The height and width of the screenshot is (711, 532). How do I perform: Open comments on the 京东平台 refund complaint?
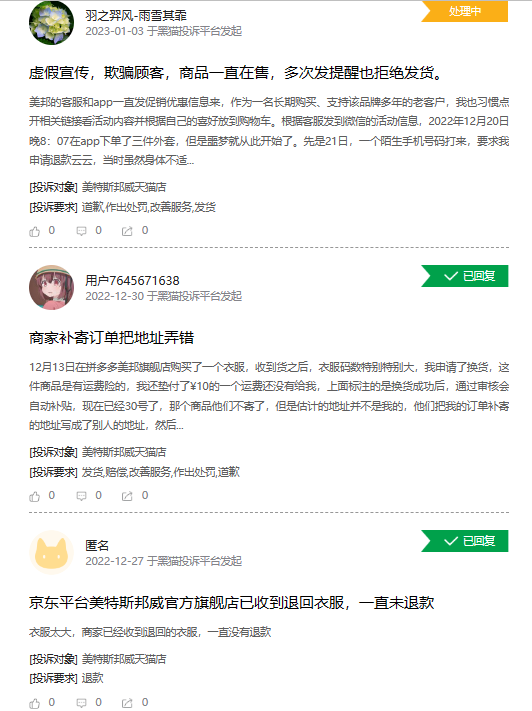pyautogui.click(x=81, y=703)
